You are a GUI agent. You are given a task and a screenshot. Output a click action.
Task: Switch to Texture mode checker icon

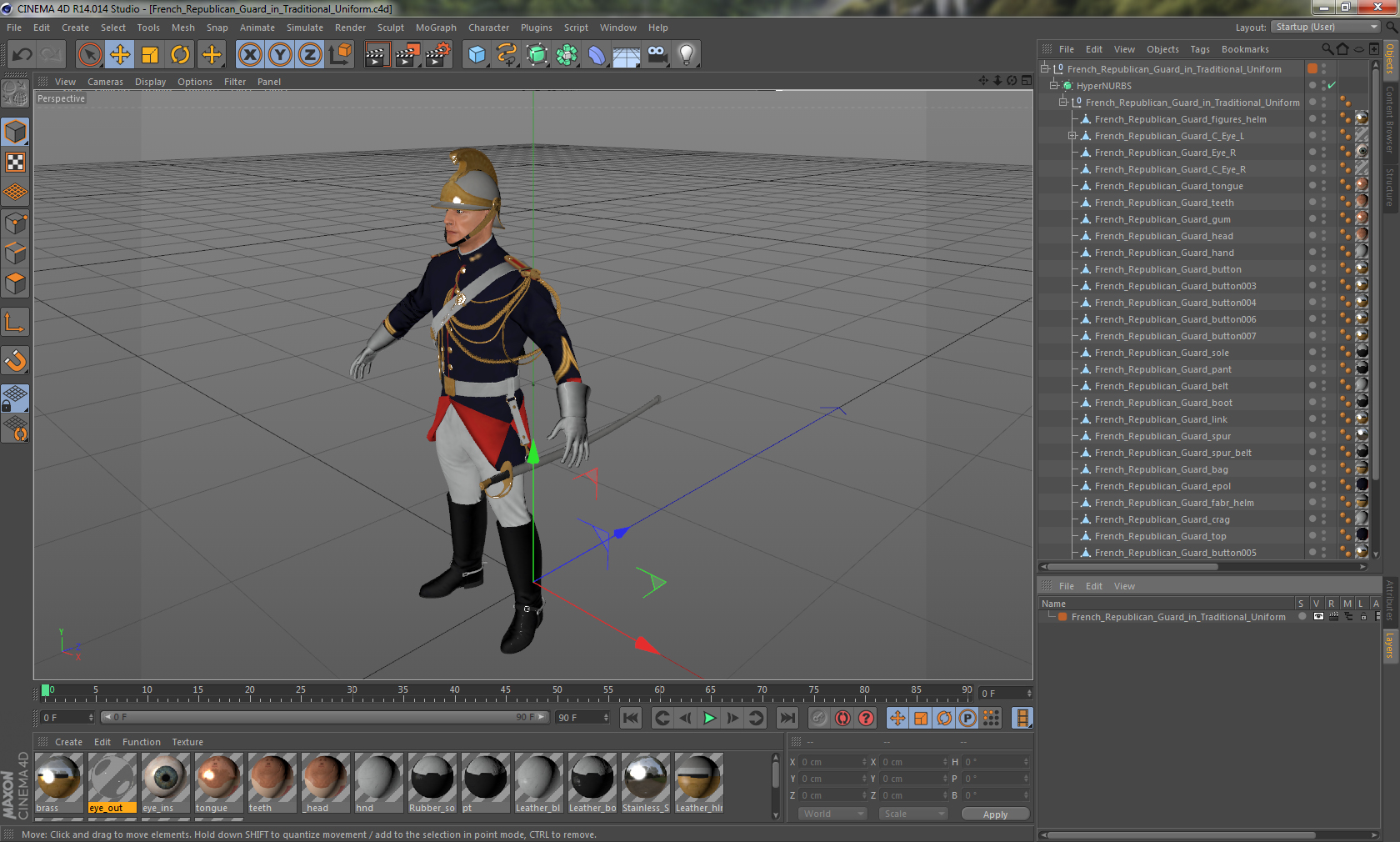coord(16,162)
